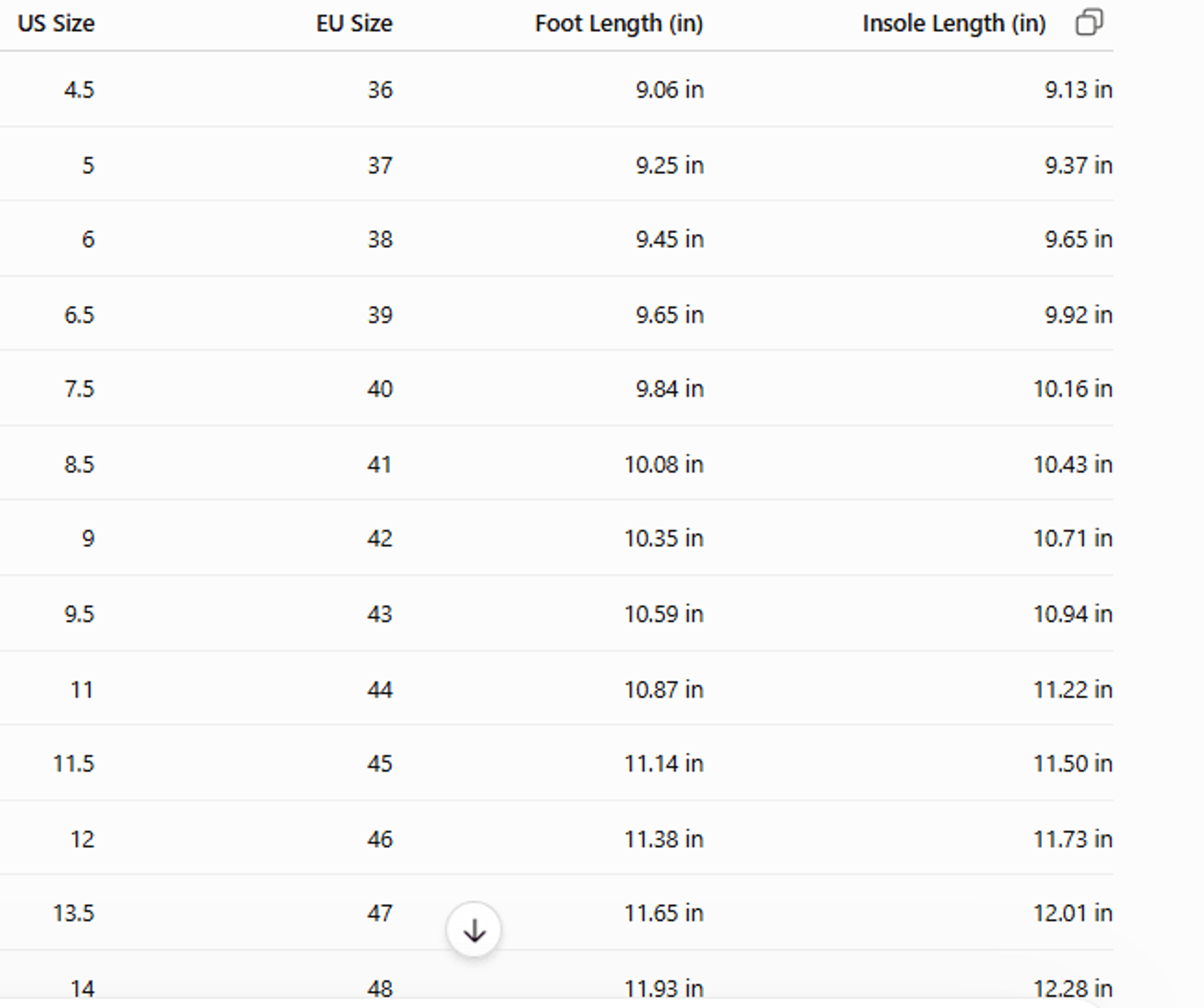Image resolution: width=1204 pixels, height=1008 pixels.
Task: Click the Insole Length (in) header
Action: pos(955,24)
